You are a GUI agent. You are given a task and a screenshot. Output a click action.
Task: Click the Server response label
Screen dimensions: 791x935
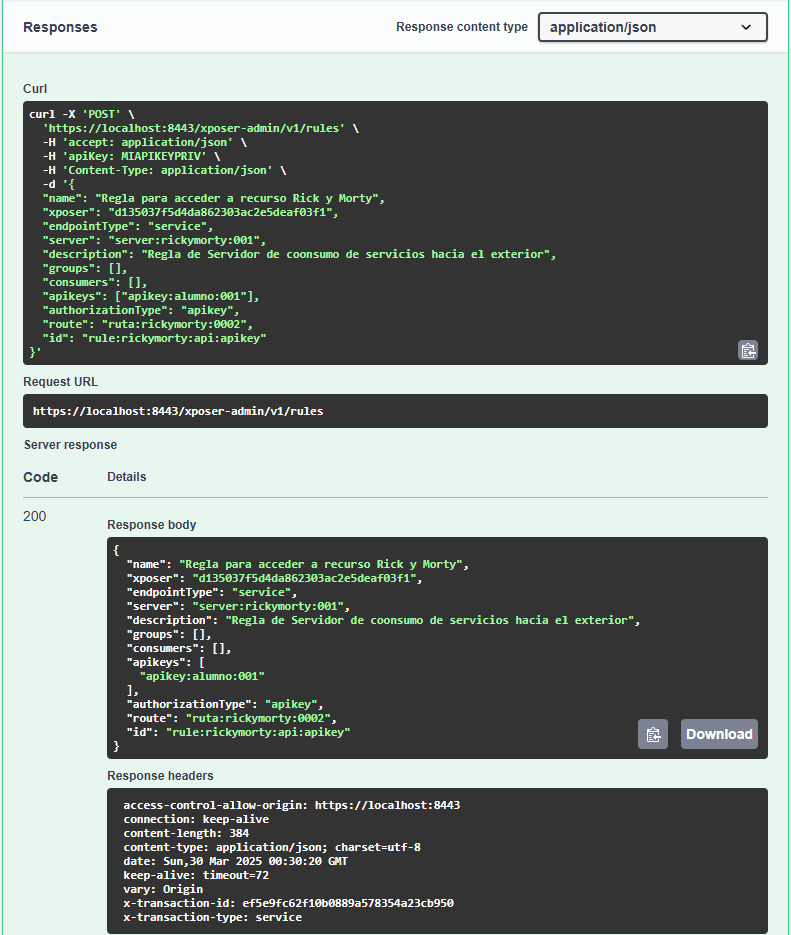click(x=70, y=444)
